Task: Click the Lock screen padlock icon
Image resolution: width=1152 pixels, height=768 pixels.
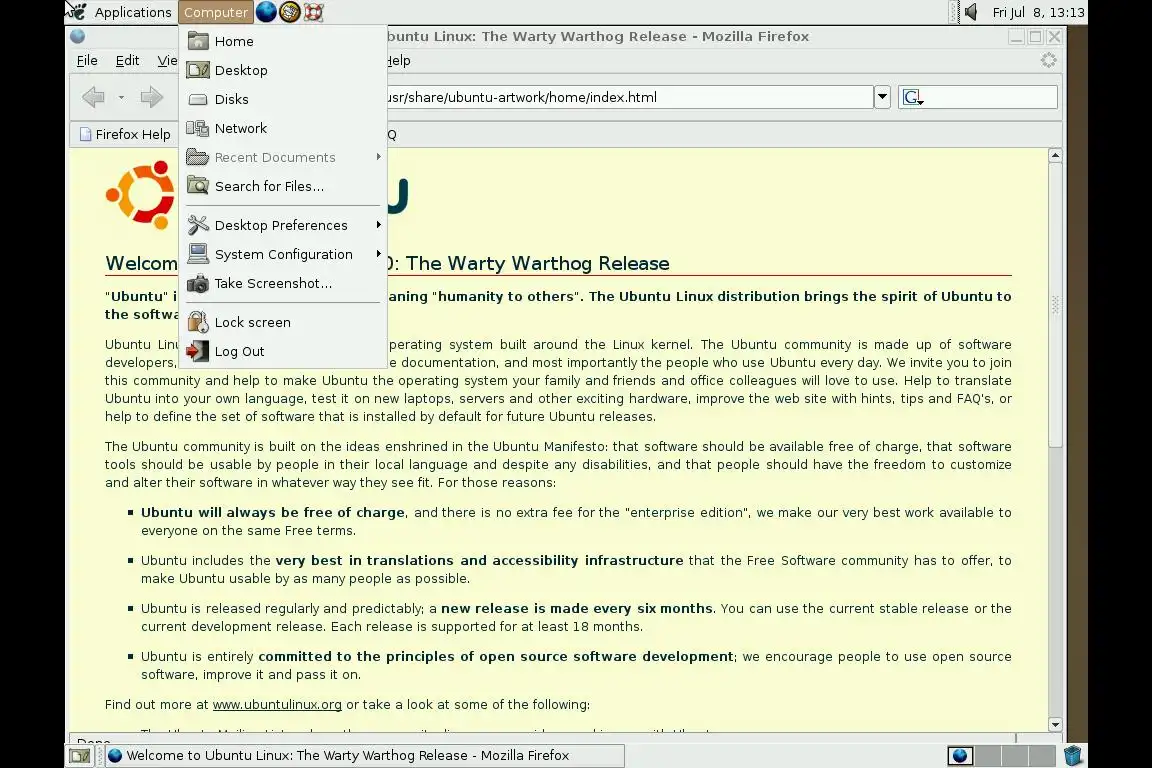Action: [198, 322]
